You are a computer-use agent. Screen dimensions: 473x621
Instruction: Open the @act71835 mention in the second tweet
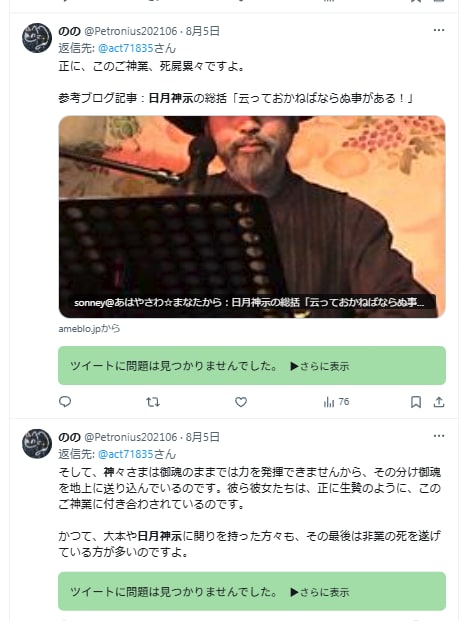click(x=126, y=454)
